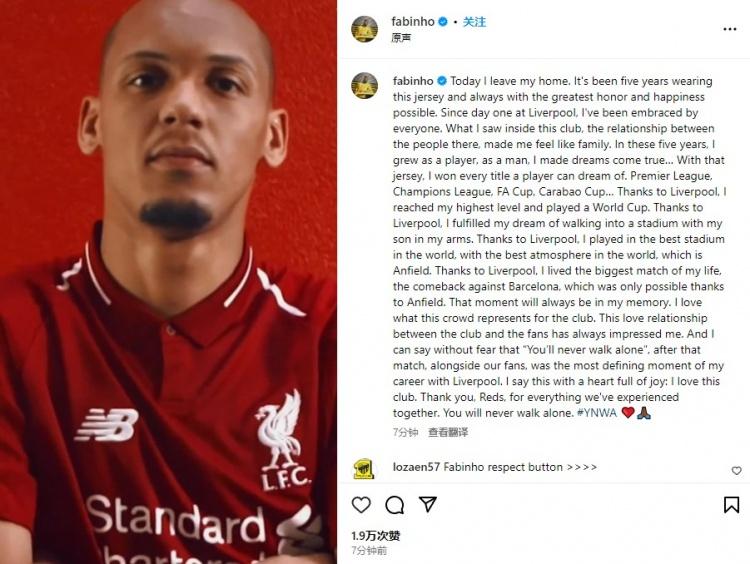This screenshot has width=750, height=564.
Task: Like the post with heart icon
Action: (361, 505)
